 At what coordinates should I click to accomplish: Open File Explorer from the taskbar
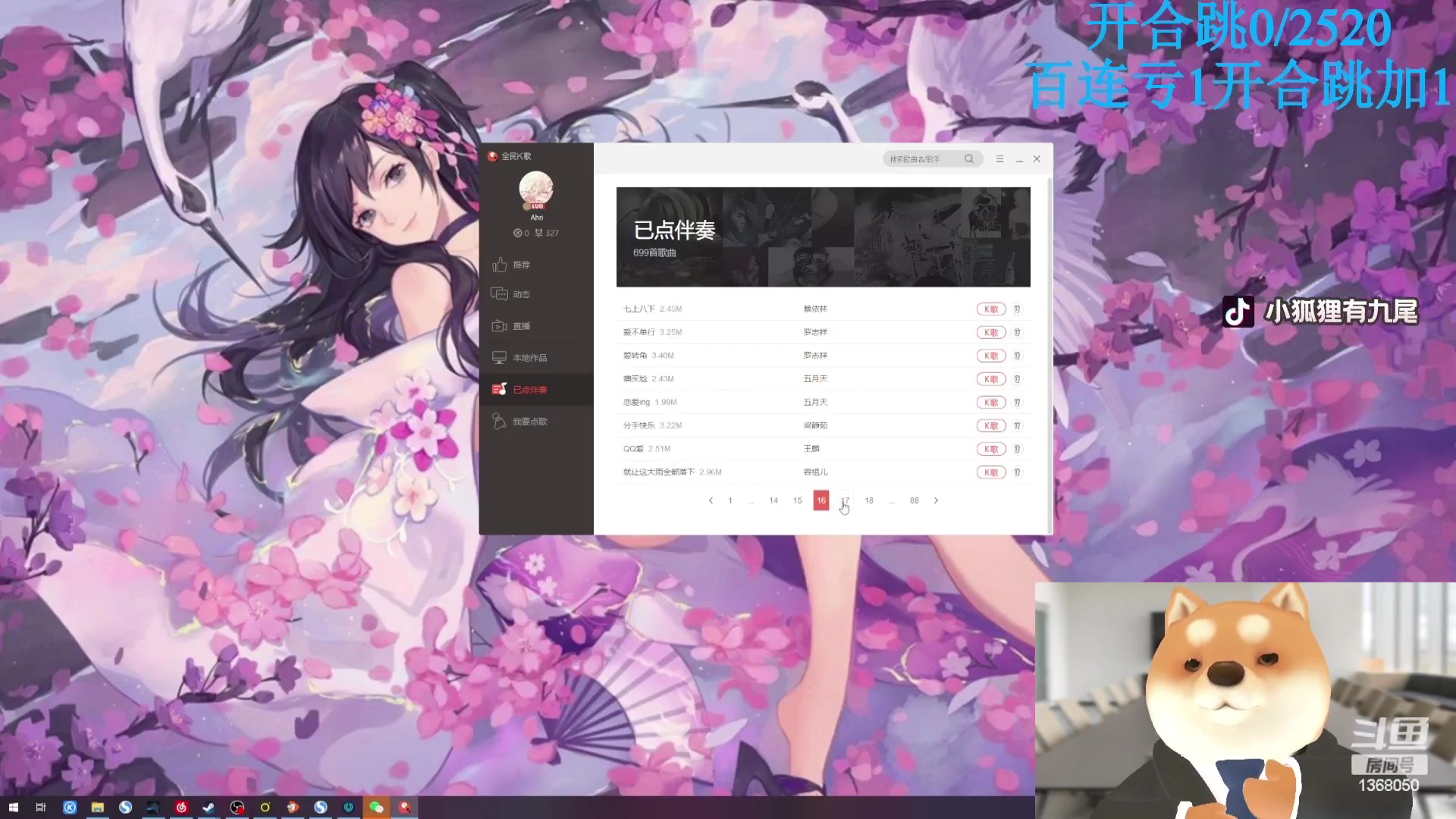[98, 808]
